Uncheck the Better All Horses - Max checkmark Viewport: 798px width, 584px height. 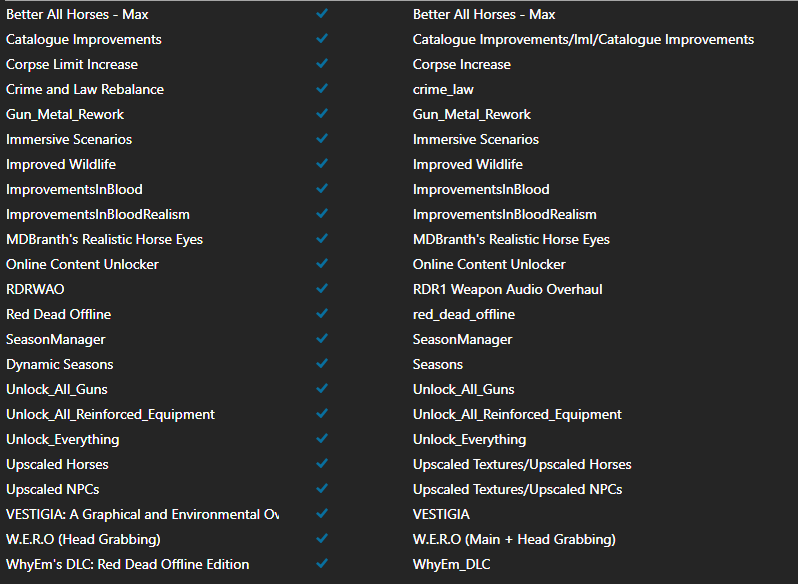[322, 14]
